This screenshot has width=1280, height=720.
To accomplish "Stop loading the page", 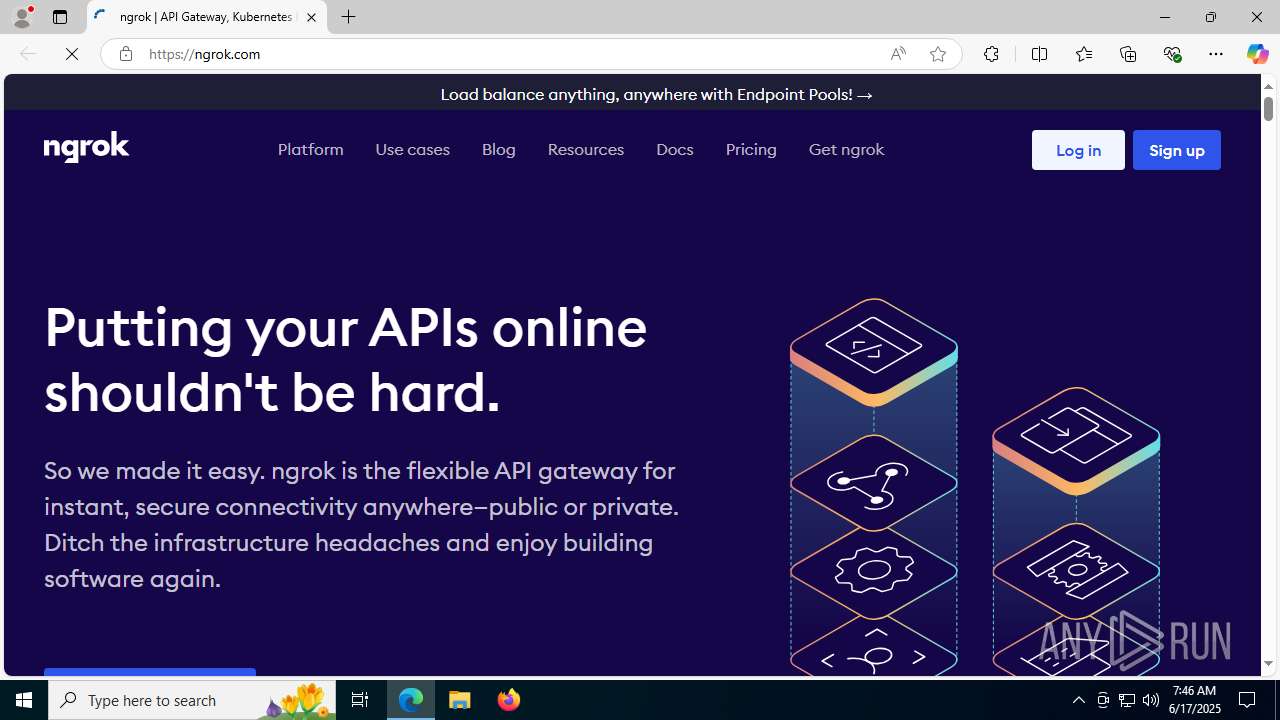I will coord(72,54).
